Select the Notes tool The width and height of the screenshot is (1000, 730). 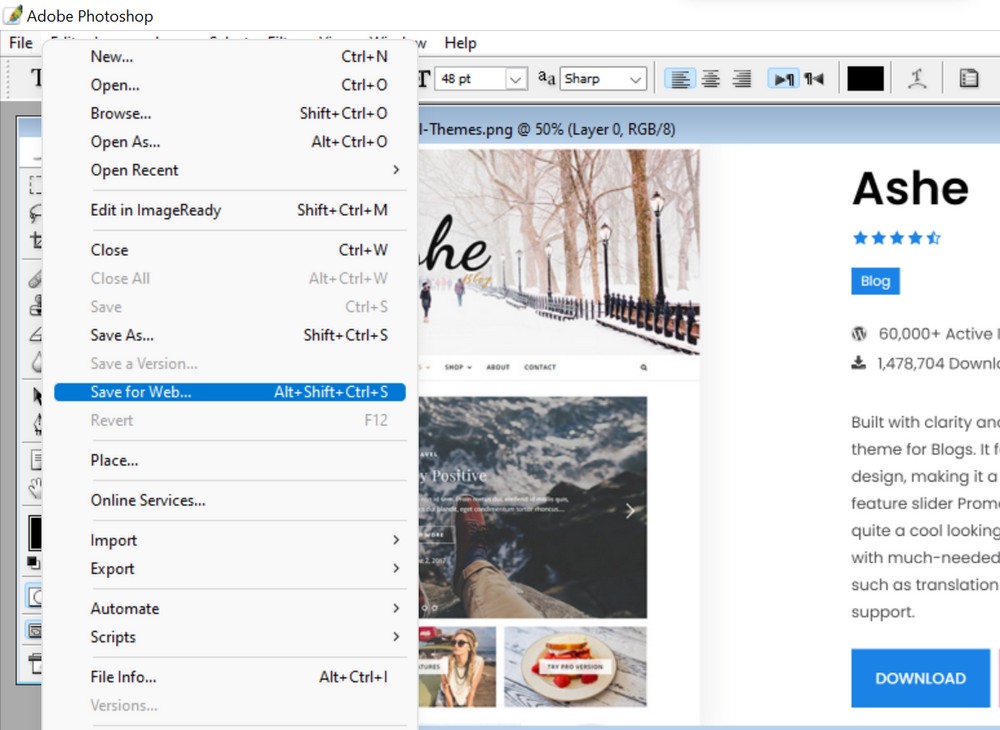tap(36, 459)
